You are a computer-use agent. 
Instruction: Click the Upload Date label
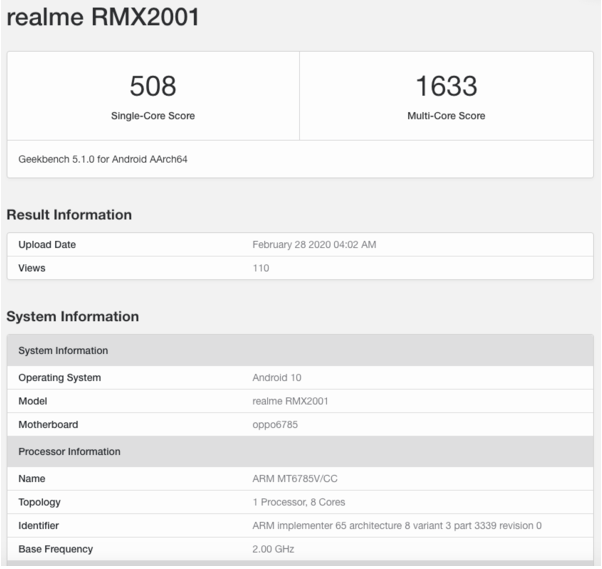47,245
